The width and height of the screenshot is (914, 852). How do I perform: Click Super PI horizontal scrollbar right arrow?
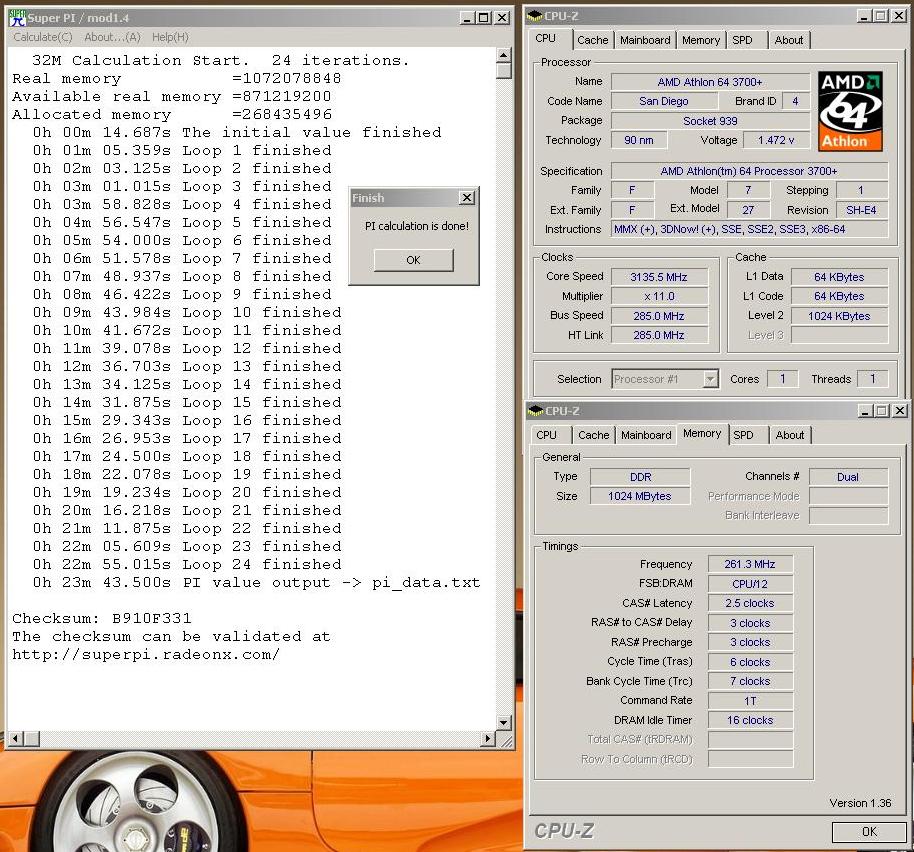[488, 740]
